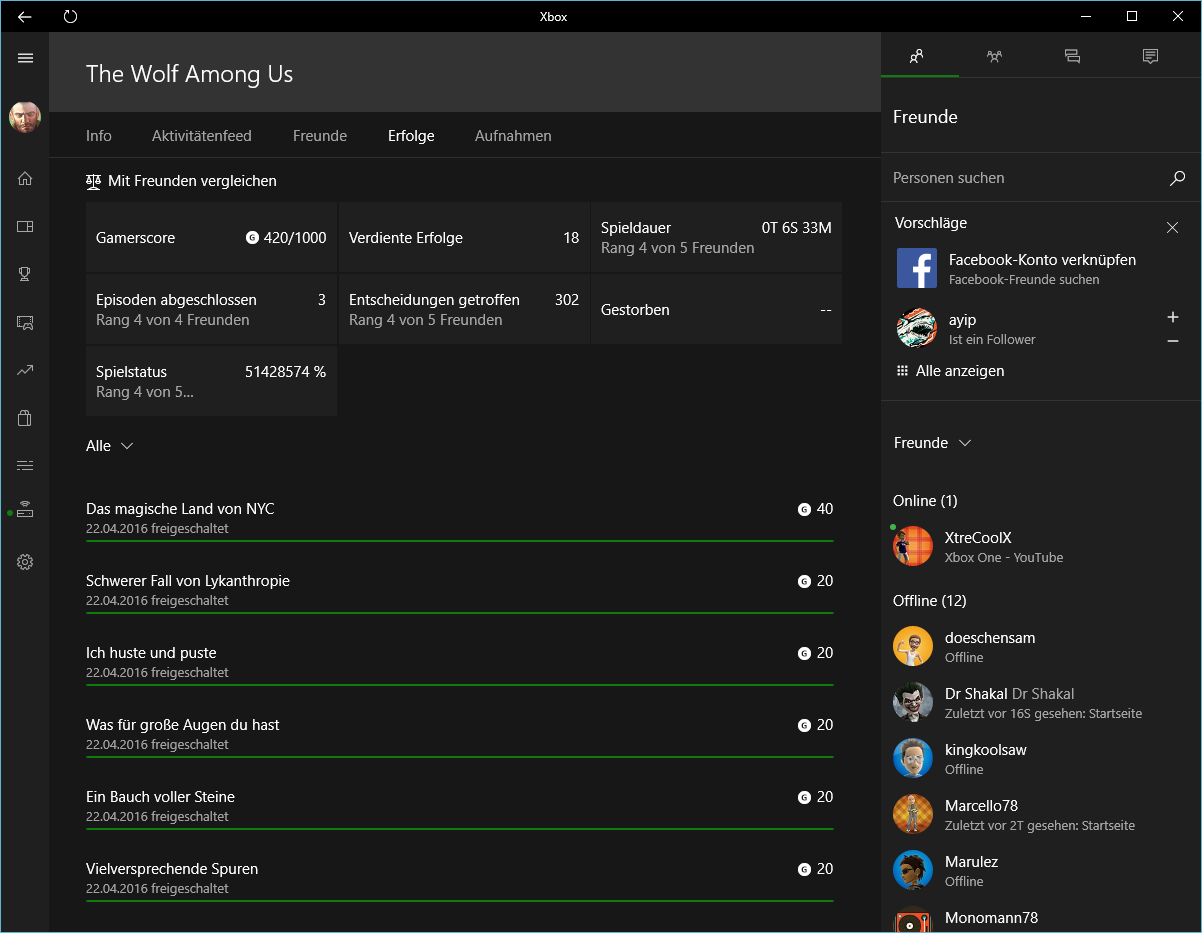Open friend XtreCoolX
The height and width of the screenshot is (933, 1202).
1041,546
